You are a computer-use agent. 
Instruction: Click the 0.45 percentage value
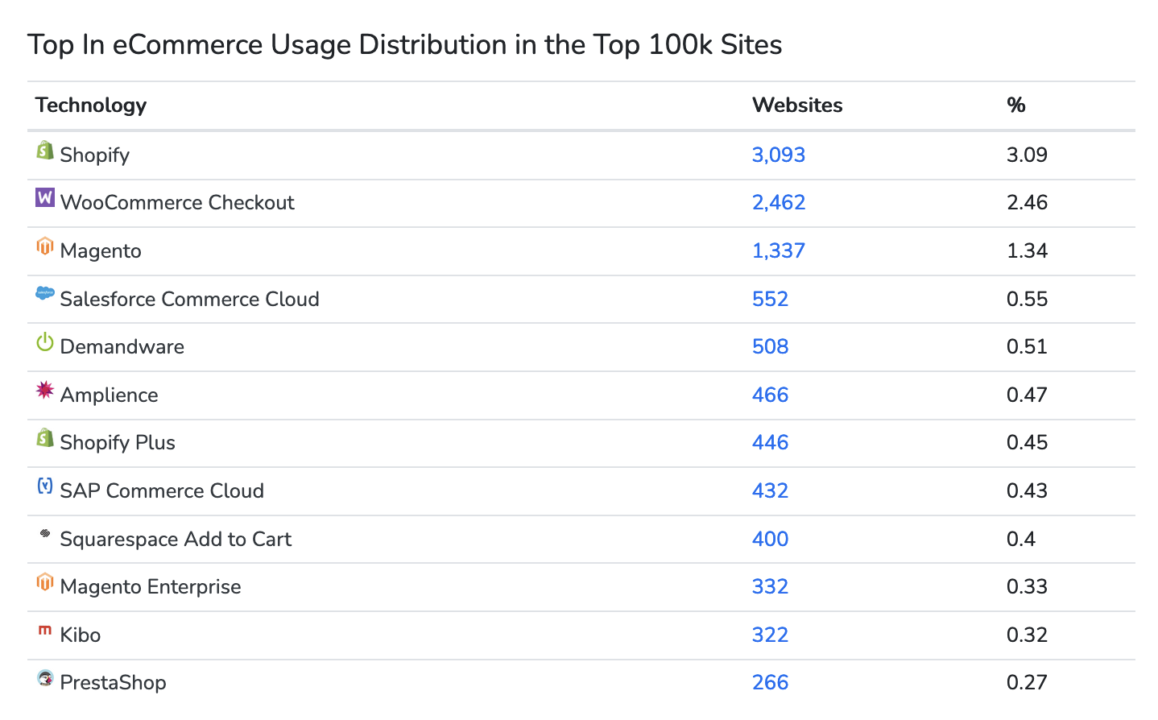[1027, 442]
